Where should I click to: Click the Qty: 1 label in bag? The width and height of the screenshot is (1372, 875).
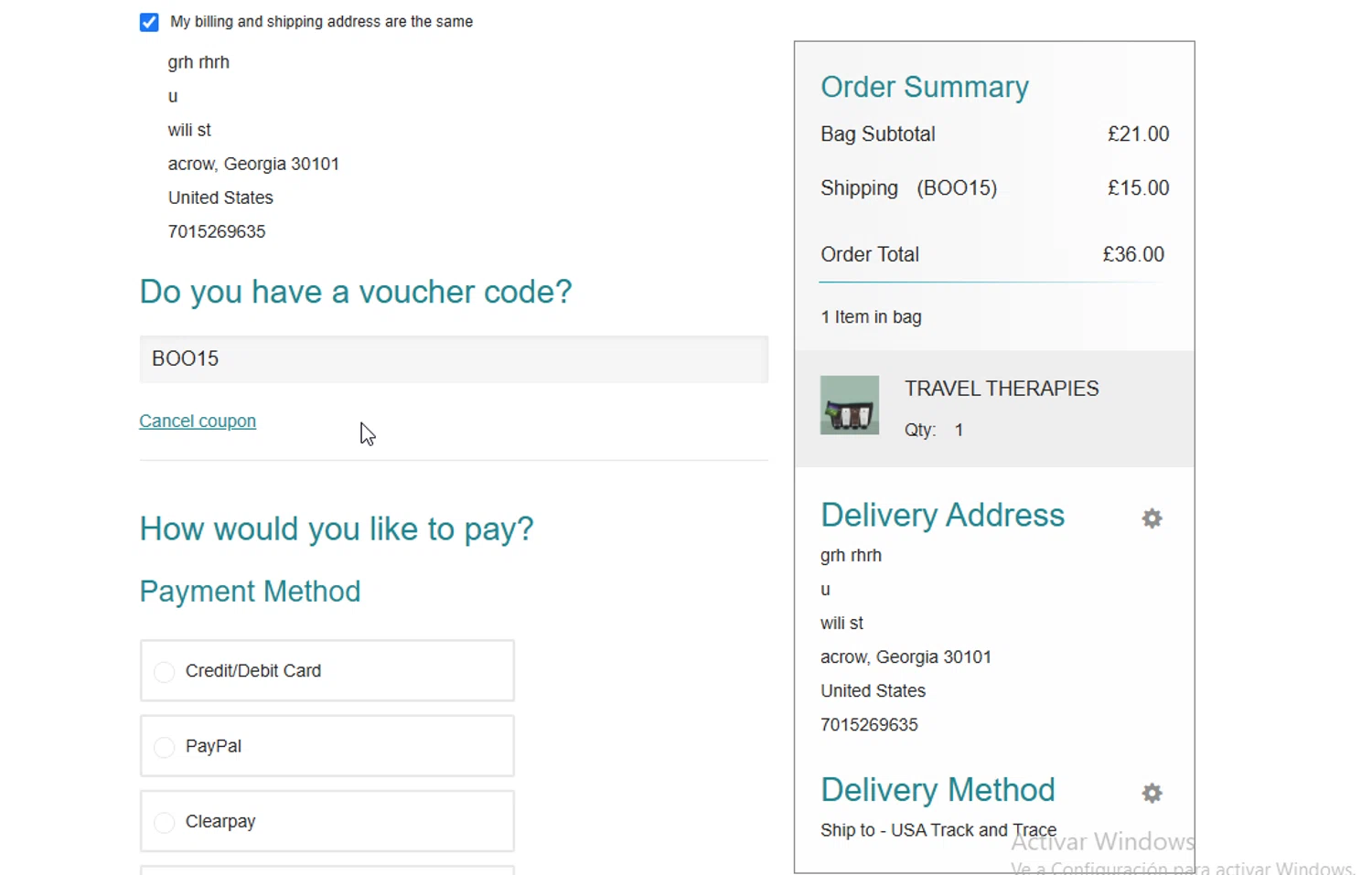pyautogui.click(x=933, y=430)
